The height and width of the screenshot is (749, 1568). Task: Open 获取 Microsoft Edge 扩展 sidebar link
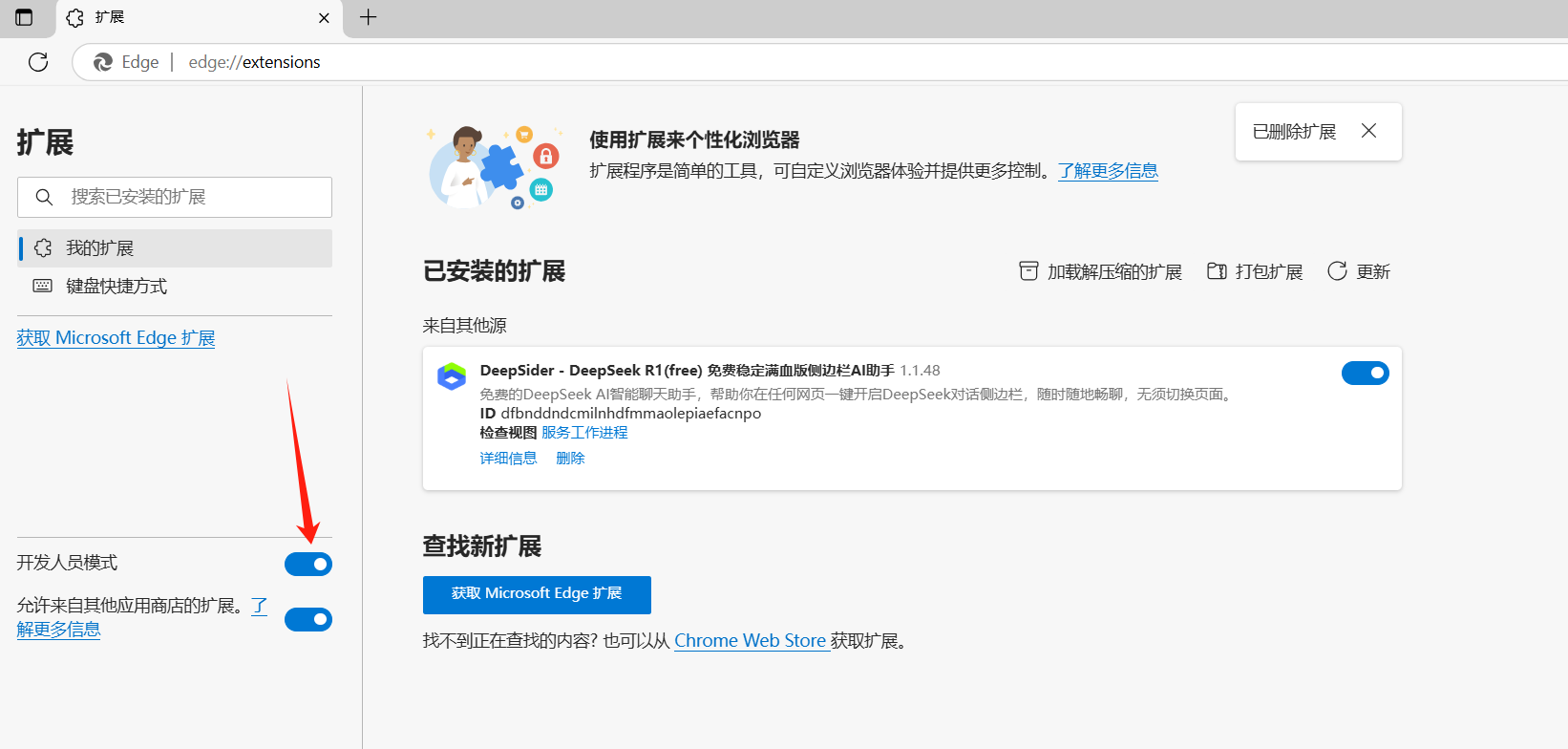(116, 338)
